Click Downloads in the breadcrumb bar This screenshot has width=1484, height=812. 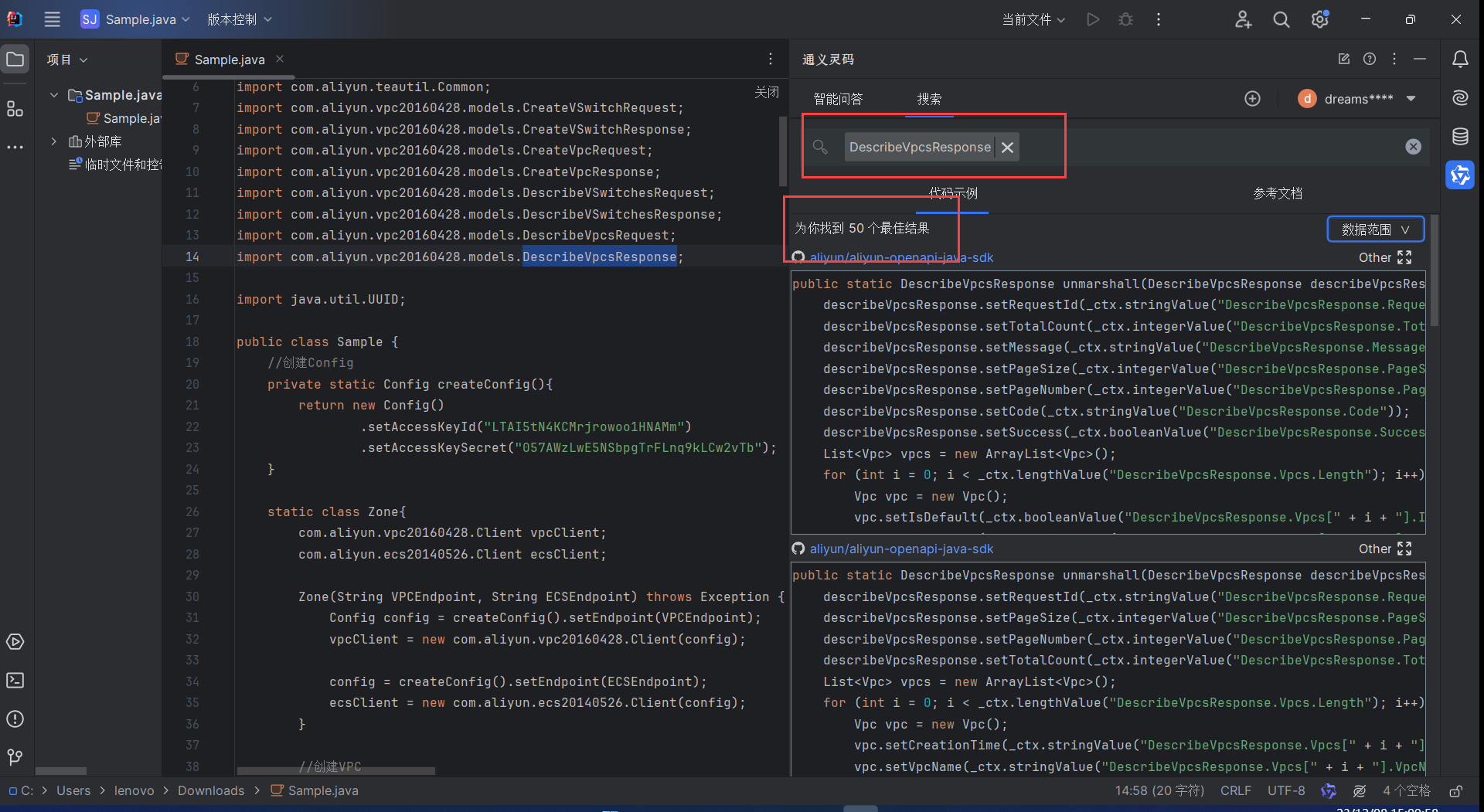pyautogui.click(x=211, y=790)
